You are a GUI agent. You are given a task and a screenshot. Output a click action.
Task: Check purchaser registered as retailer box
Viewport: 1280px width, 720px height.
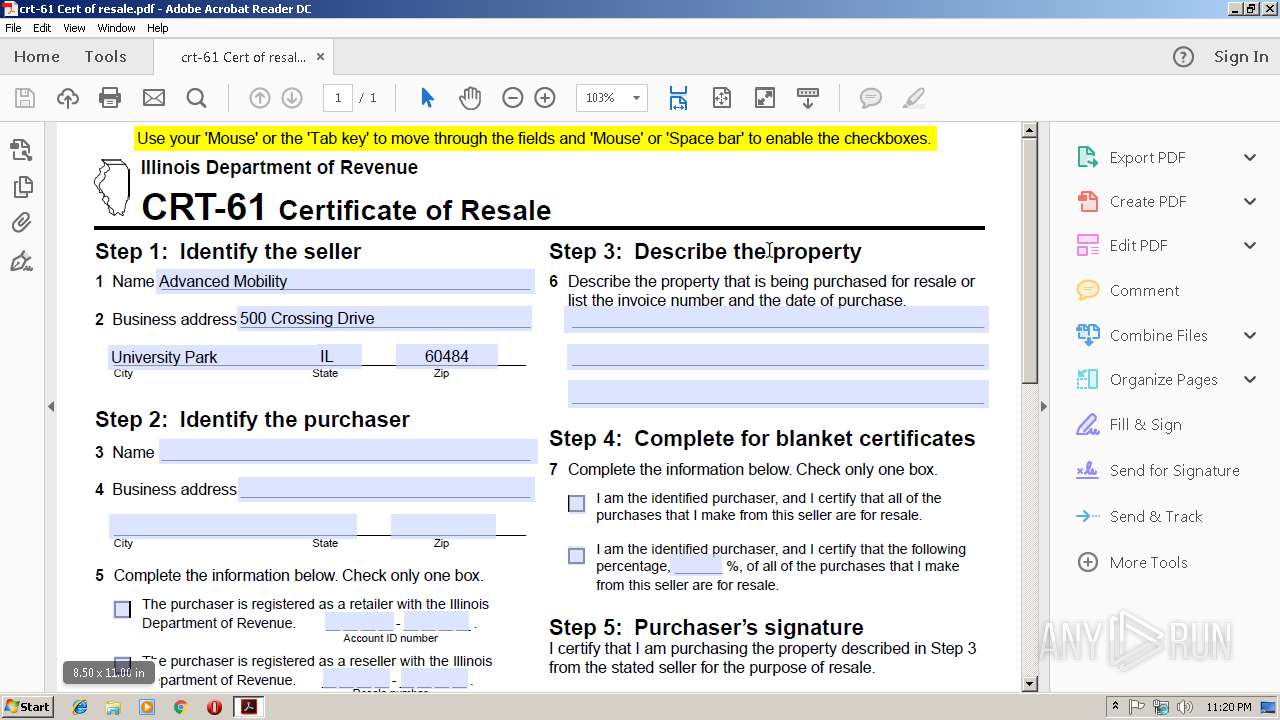pyautogui.click(x=122, y=609)
